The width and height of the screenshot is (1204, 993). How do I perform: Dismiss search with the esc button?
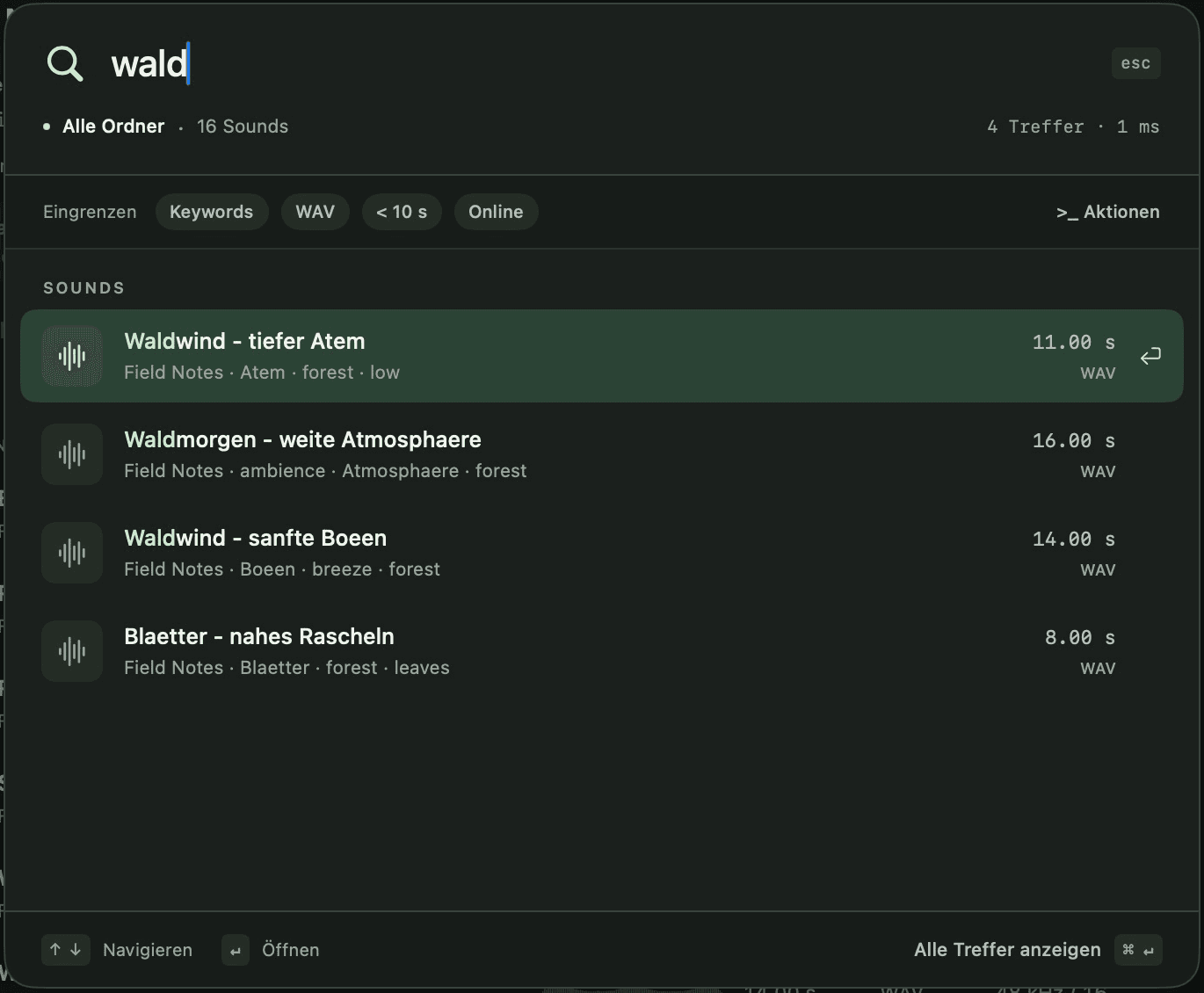click(1136, 63)
